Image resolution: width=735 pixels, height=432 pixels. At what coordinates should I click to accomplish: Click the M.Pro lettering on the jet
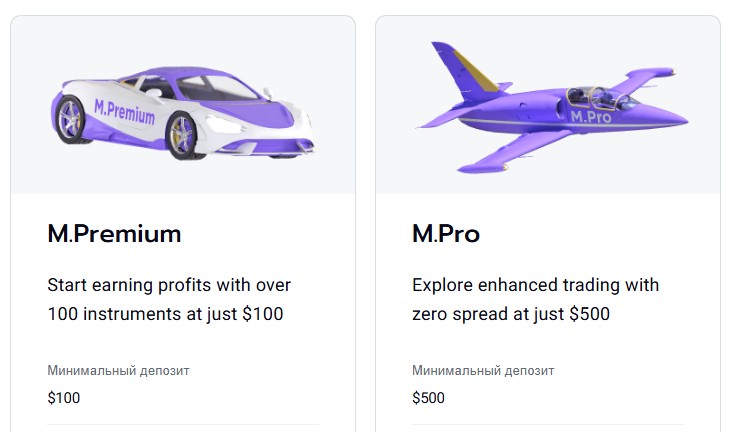591,117
